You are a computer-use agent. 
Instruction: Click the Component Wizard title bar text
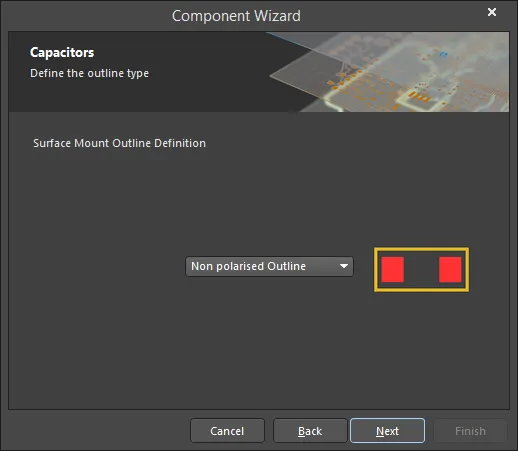click(236, 16)
